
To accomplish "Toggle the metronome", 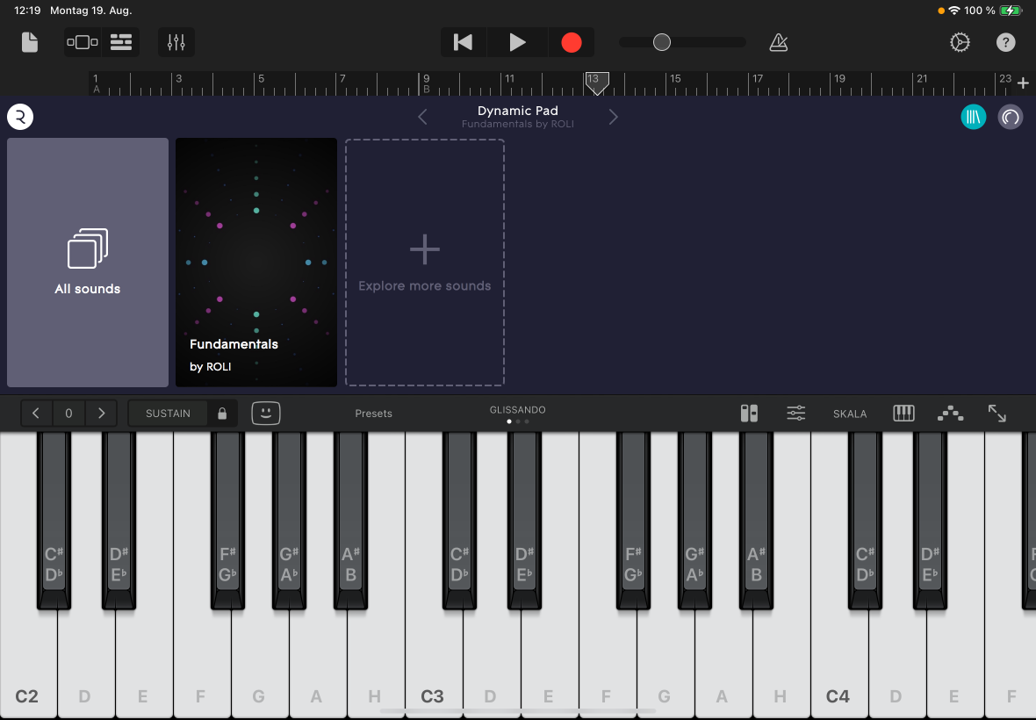I will tap(778, 42).
